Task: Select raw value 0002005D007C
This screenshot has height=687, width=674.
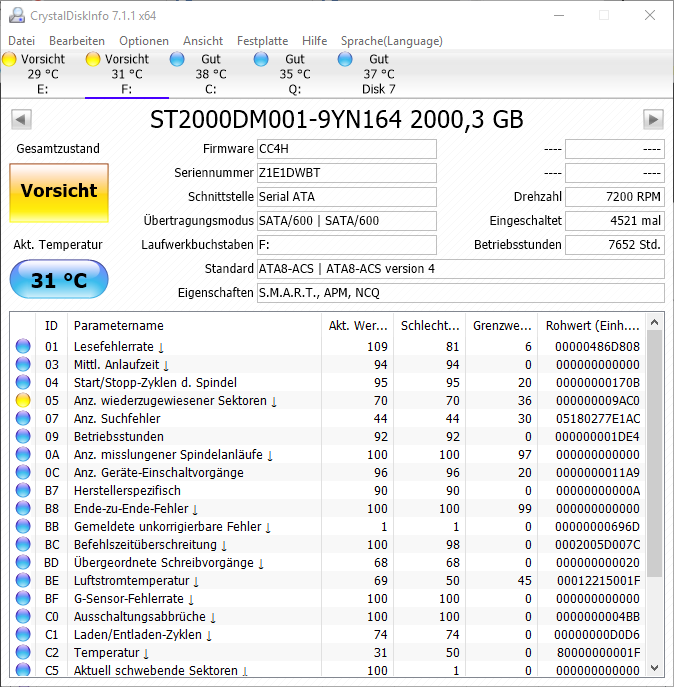Action: [598, 545]
